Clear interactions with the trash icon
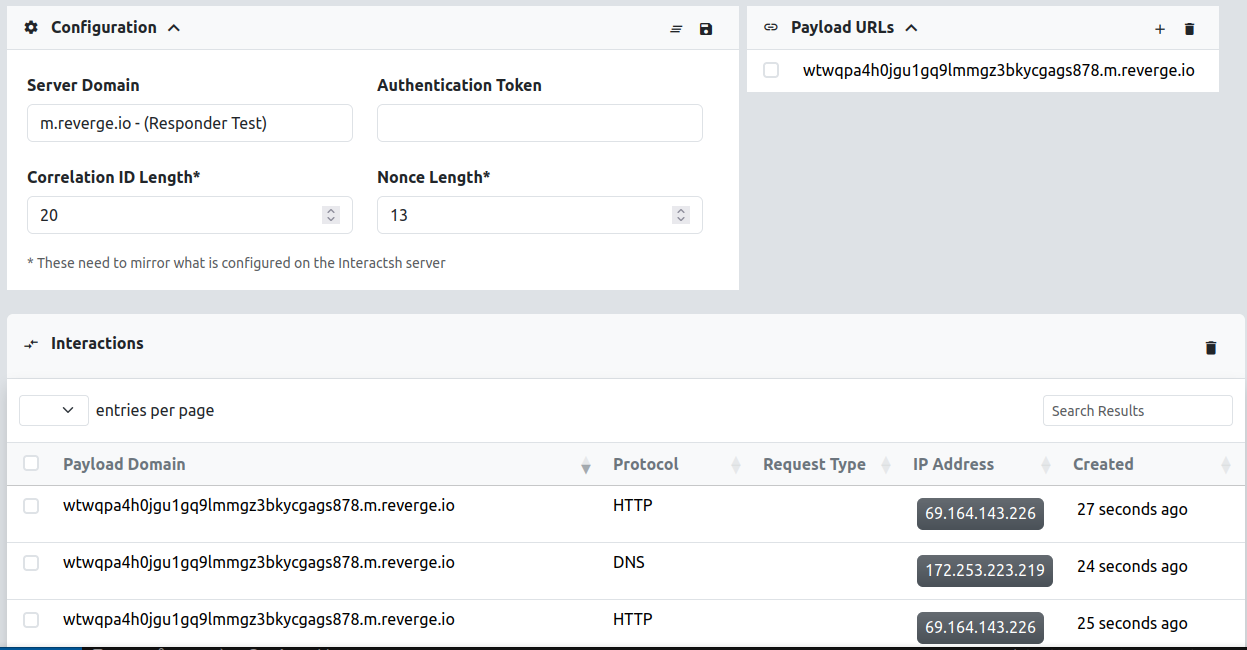The image size is (1247, 650). coord(1211,348)
